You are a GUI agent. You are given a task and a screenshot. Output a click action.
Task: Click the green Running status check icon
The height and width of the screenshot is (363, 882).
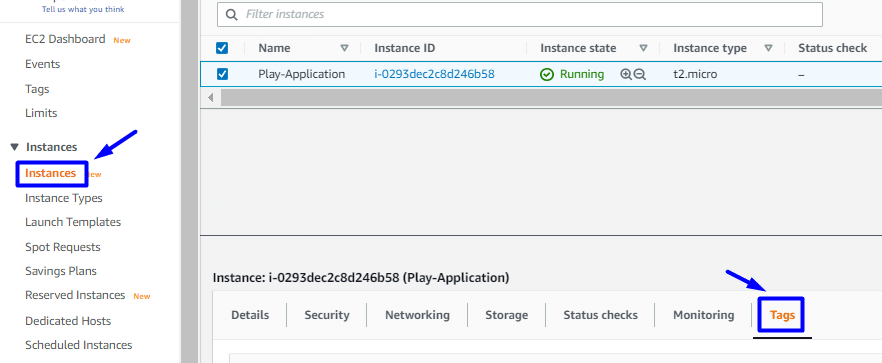tap(547, 74)
